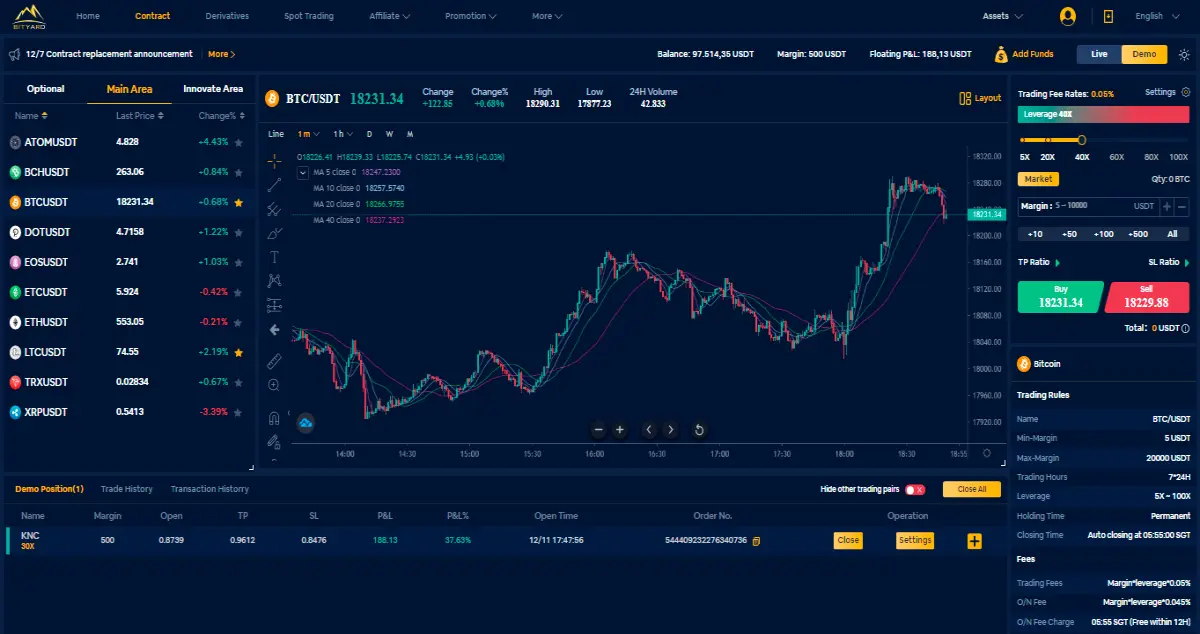Screen dimensions: 1200x634
Task: Select the chart pattern tool
Action: click(x=274, y=281)
